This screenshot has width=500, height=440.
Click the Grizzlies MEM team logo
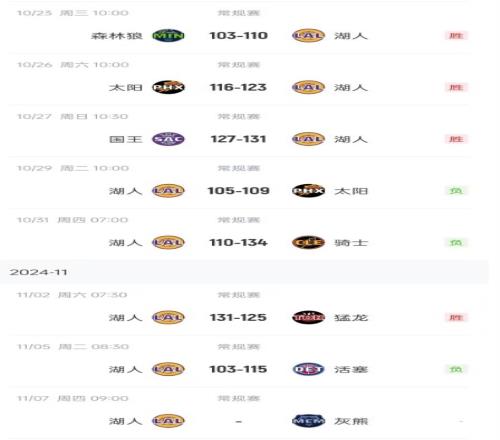pyautogui.click(x=308, y=421)
